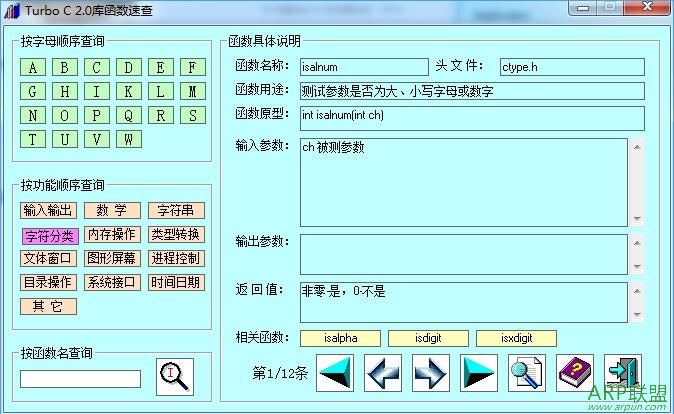This screenshot has width=674, height=414.
Task: Click the 头文件 field showing ctype.h
Action: point(572,67)
